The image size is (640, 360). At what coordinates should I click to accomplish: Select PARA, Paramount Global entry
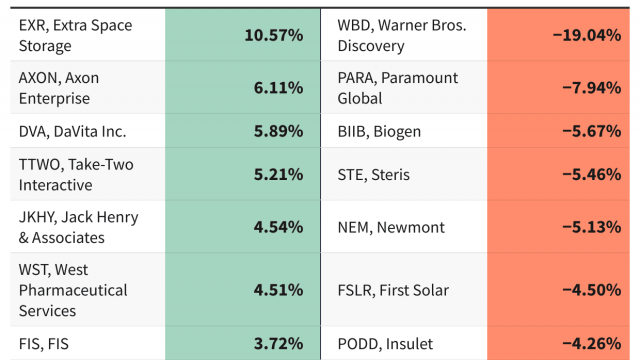pos(404,88)
